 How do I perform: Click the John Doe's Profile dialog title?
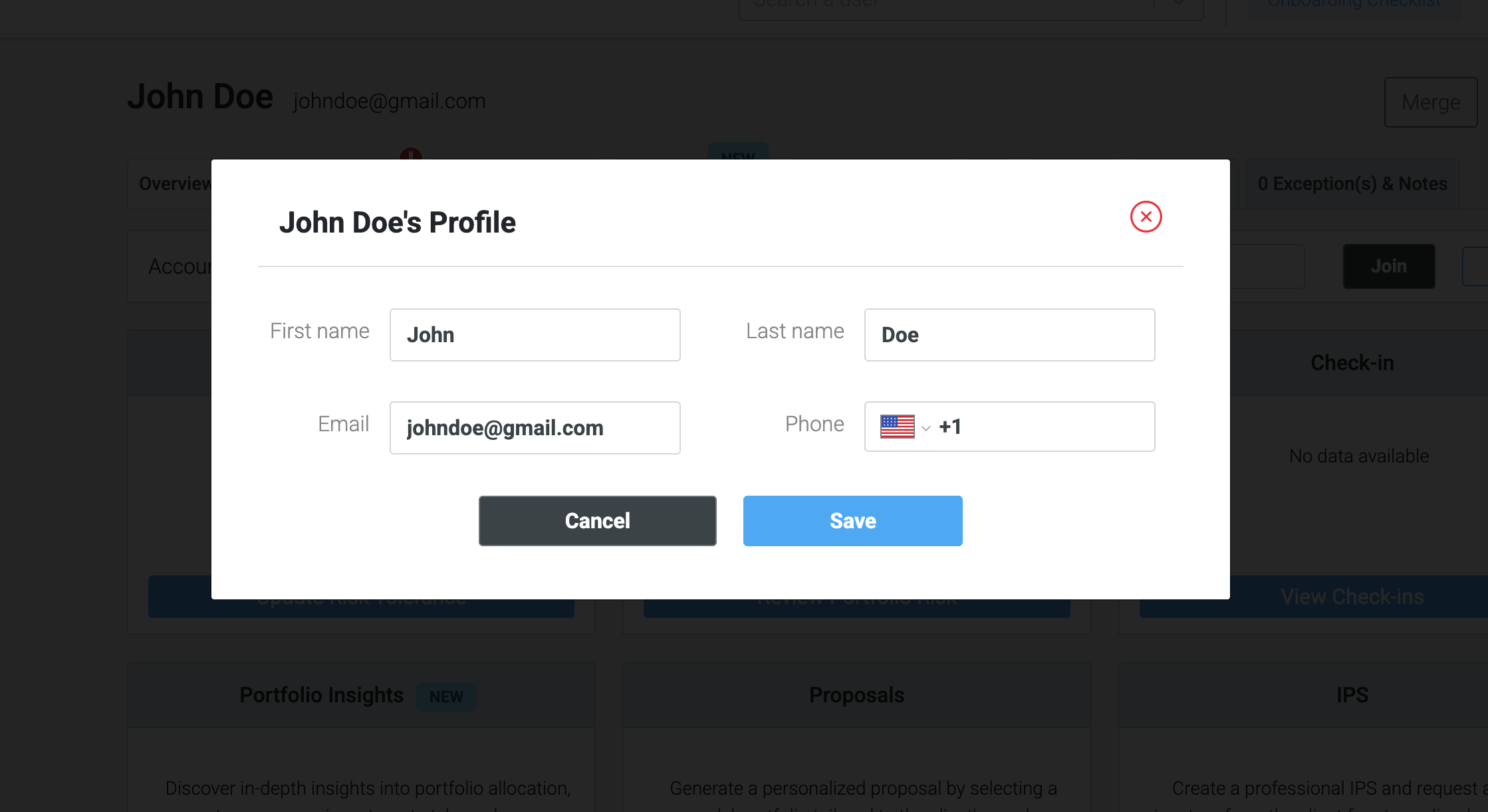click(397, 223)
